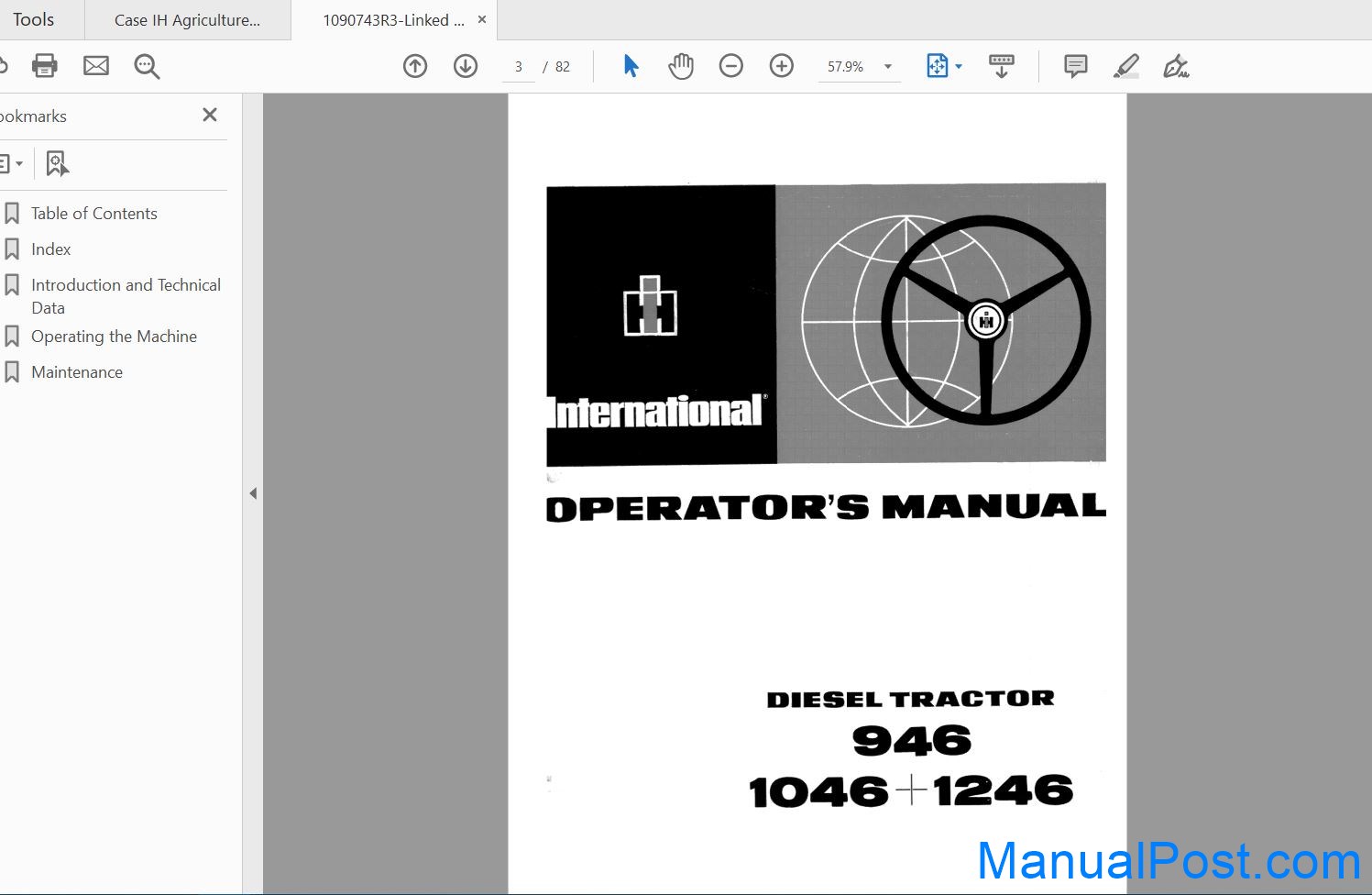Activate the hand pan tool
The image size is (1372, 895).
681,66
